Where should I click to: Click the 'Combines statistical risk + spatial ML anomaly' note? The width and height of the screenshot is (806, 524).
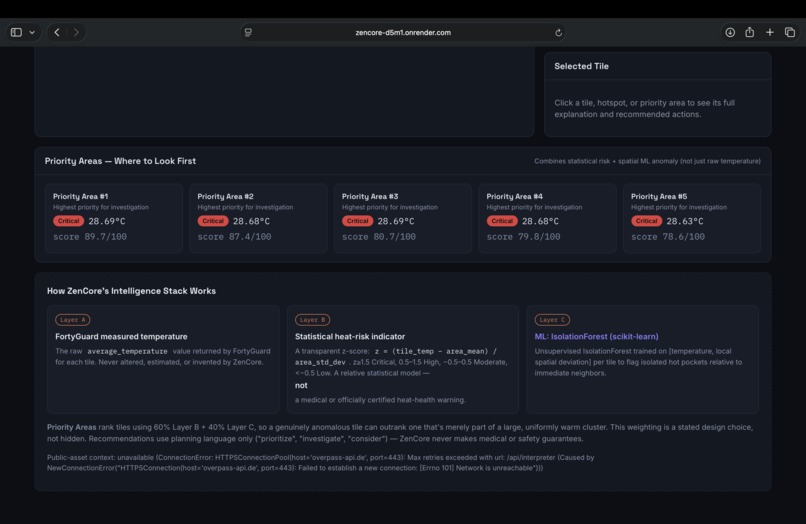(x=647, y=161)
